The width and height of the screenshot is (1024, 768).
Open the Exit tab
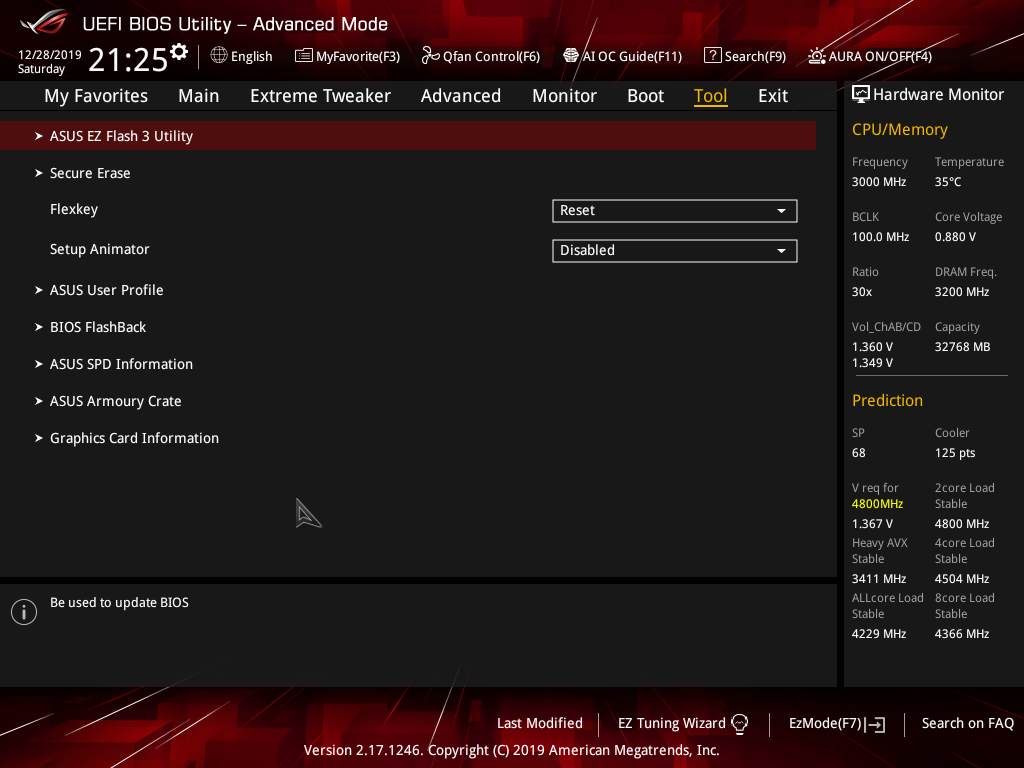[x=773, y=96]
